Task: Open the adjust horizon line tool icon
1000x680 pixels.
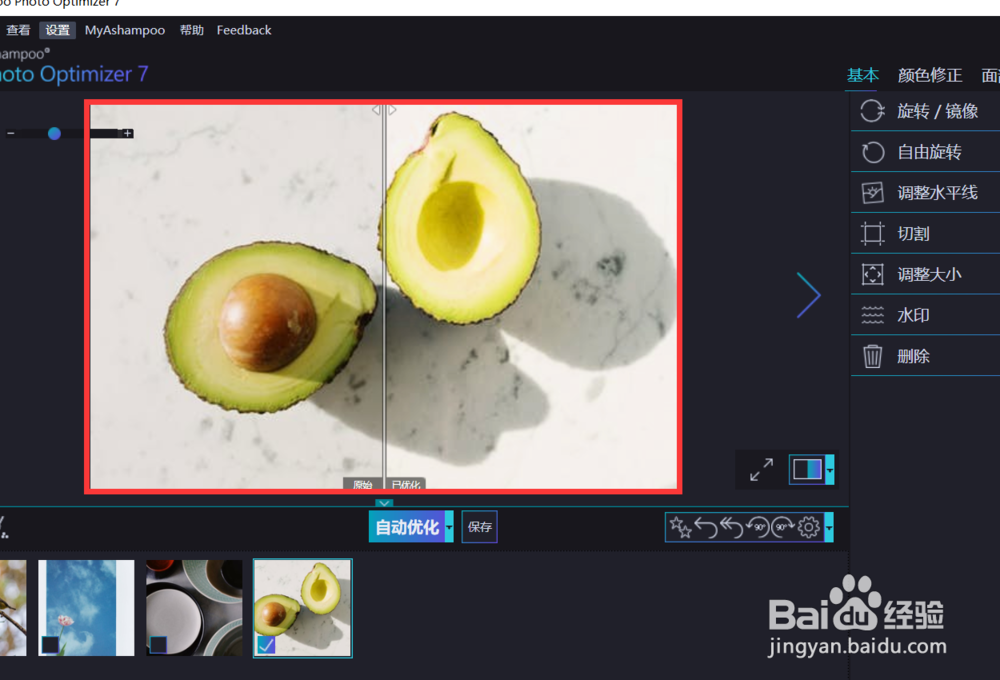Action: coord(872,193)
